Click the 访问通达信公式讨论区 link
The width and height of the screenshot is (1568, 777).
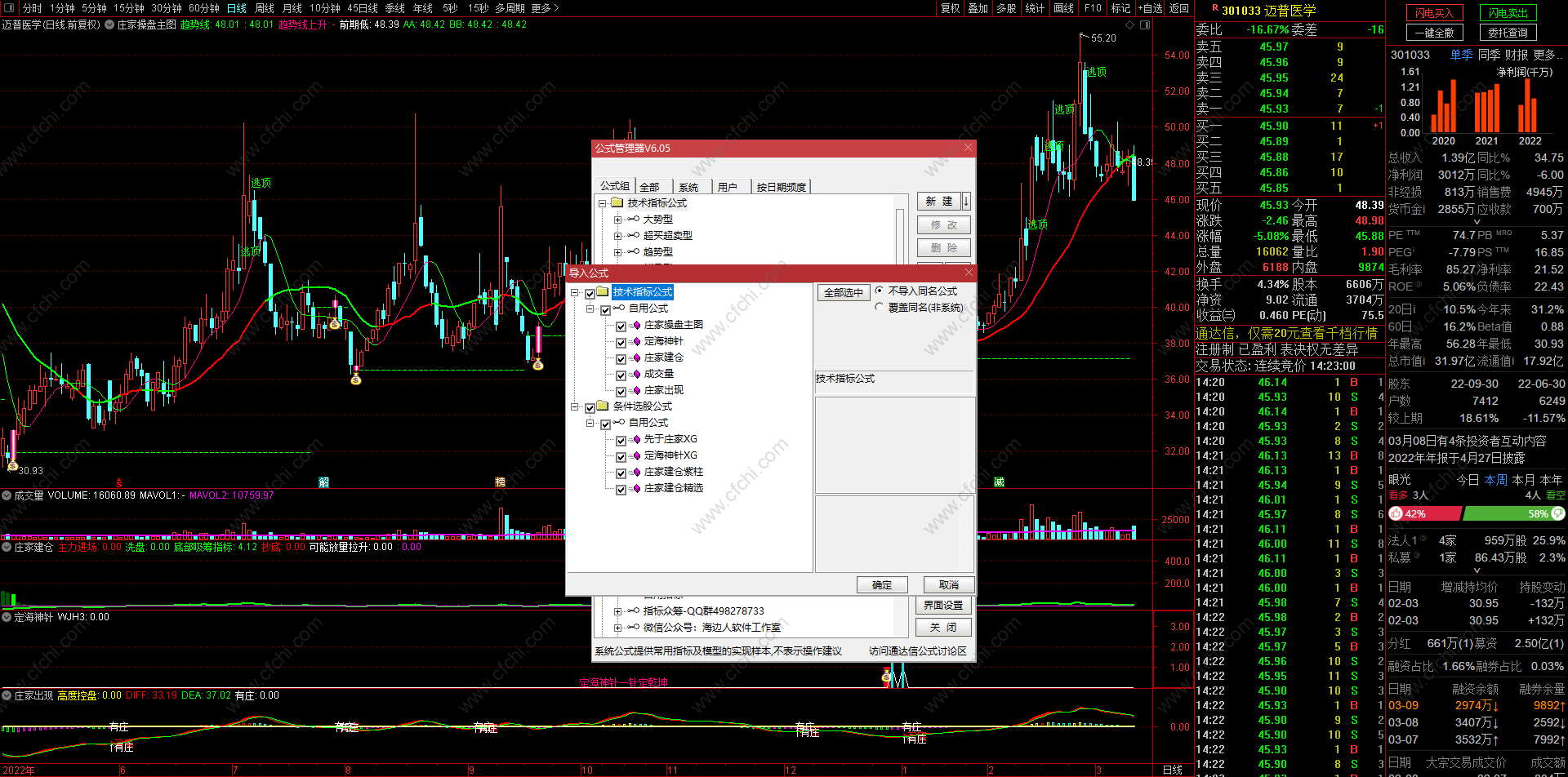click(917, 650)
